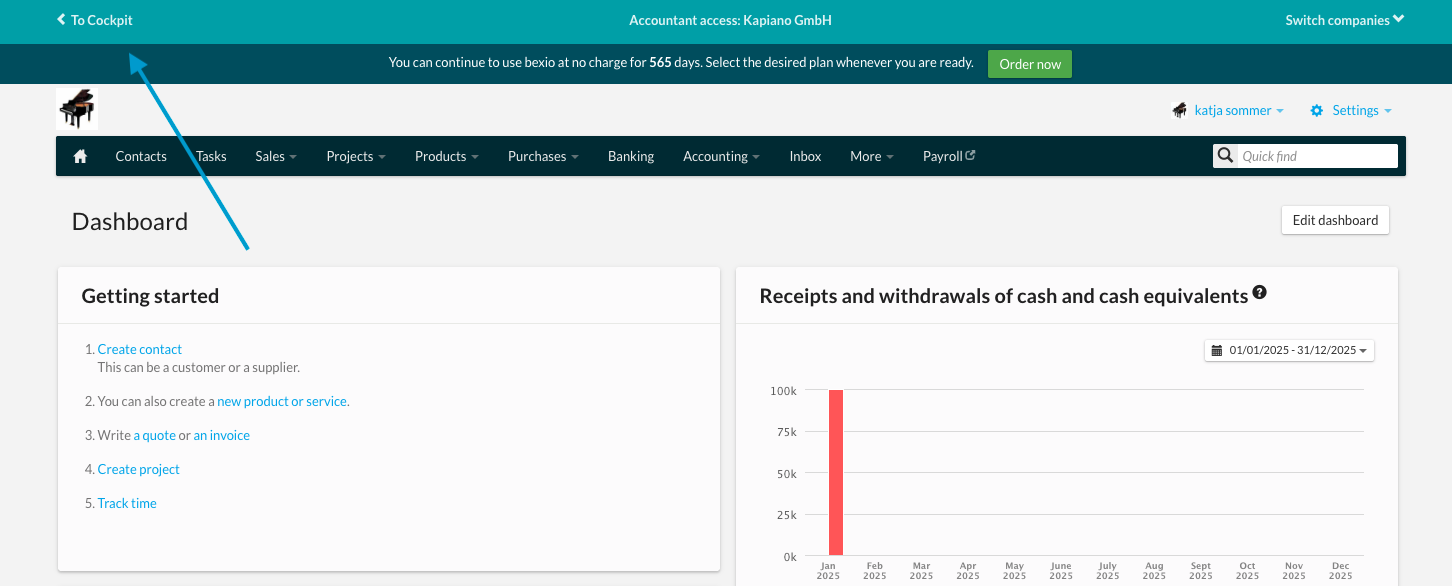Follow the Create contact link

click(x=140, y=349)
